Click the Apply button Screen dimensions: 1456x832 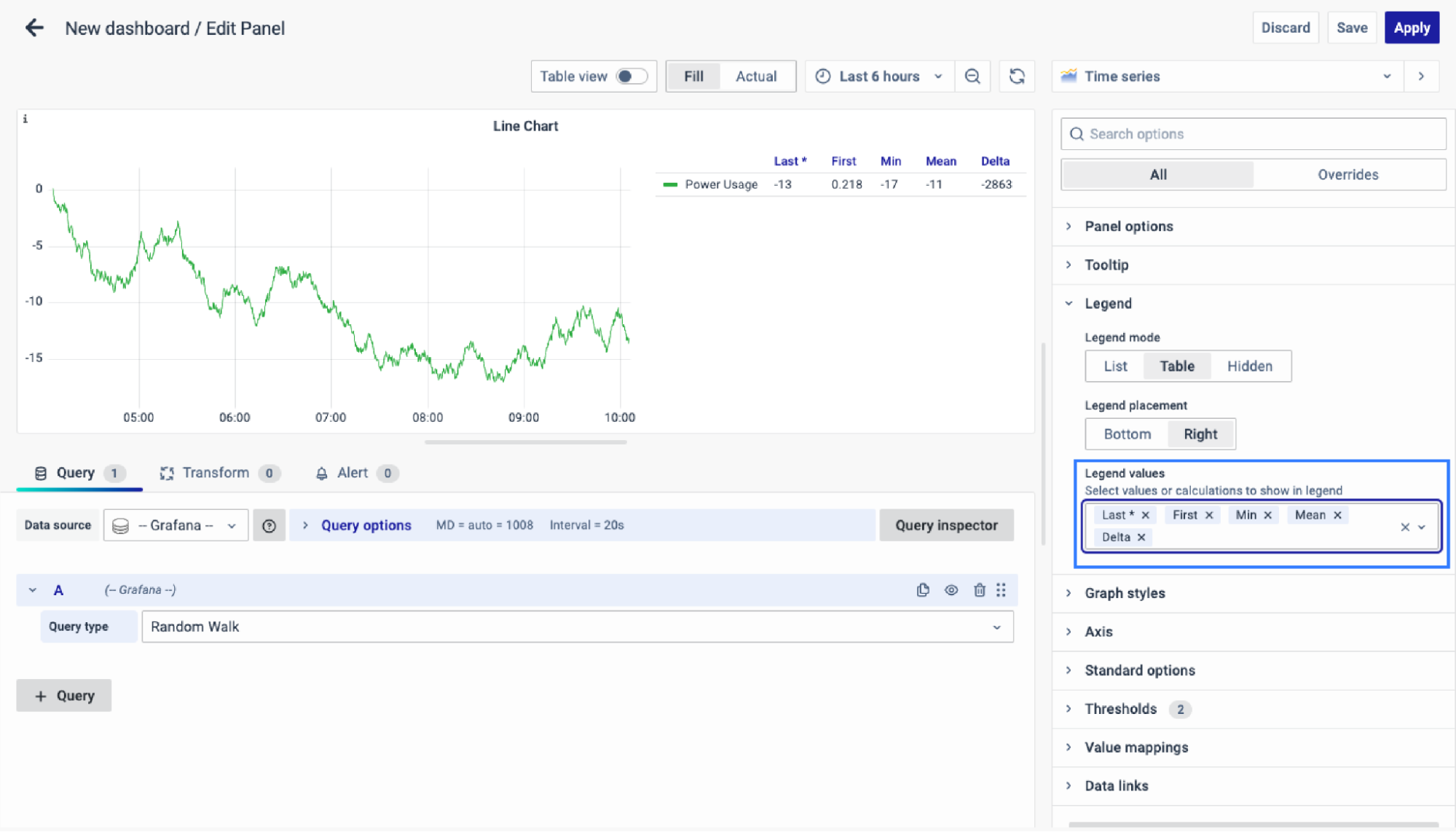coord(1412,28)
